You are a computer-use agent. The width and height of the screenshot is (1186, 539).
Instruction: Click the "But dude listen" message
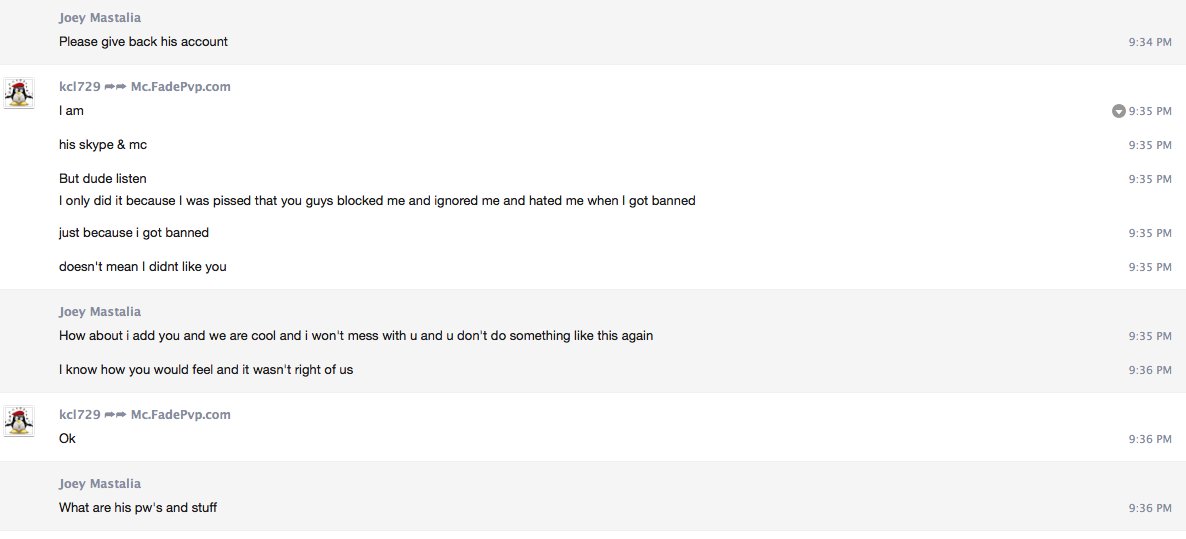103,179
